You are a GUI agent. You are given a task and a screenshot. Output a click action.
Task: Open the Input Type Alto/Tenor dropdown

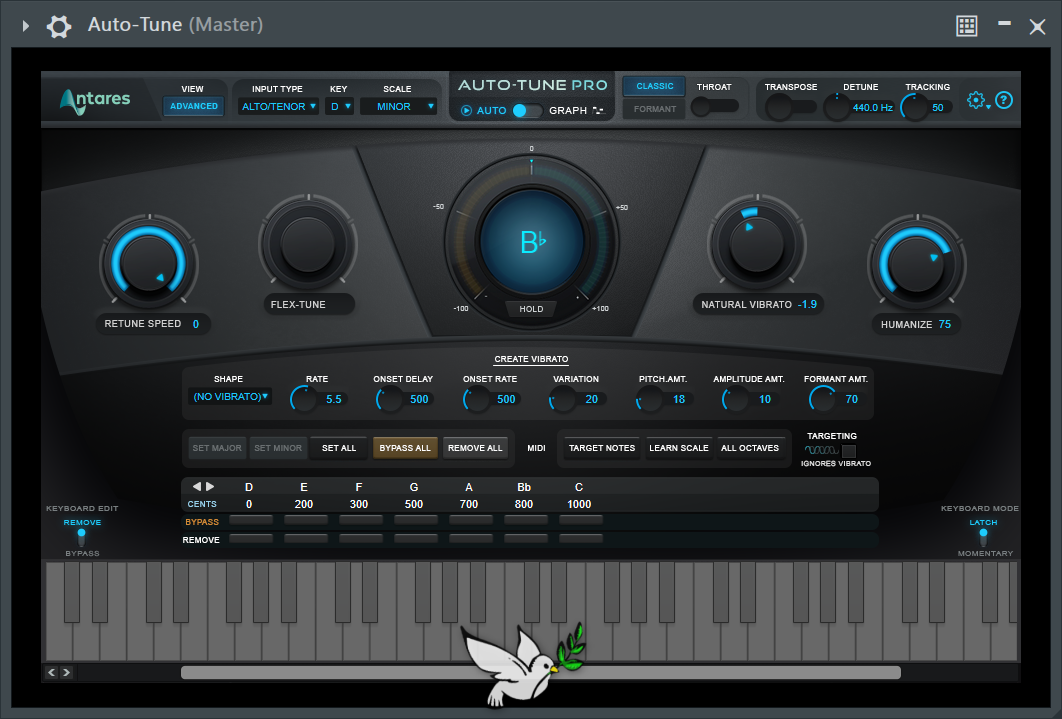coord(278,106)
